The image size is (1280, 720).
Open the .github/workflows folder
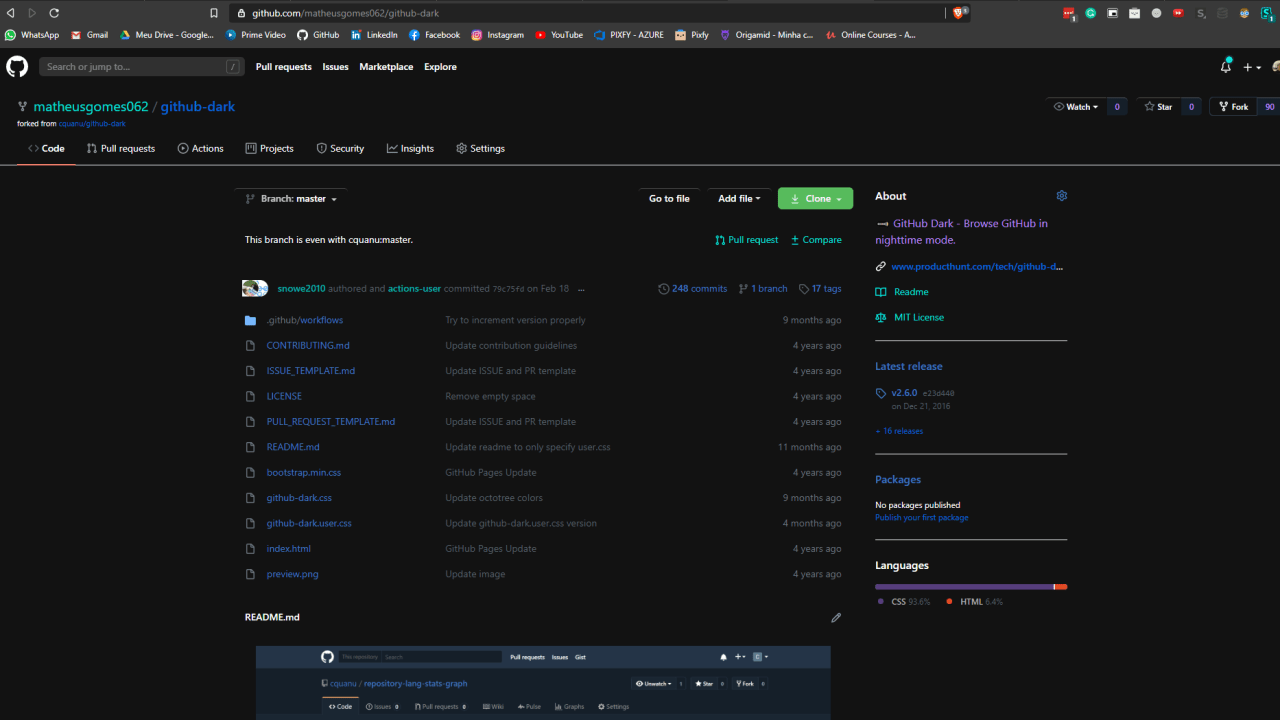tap(304, 320)
